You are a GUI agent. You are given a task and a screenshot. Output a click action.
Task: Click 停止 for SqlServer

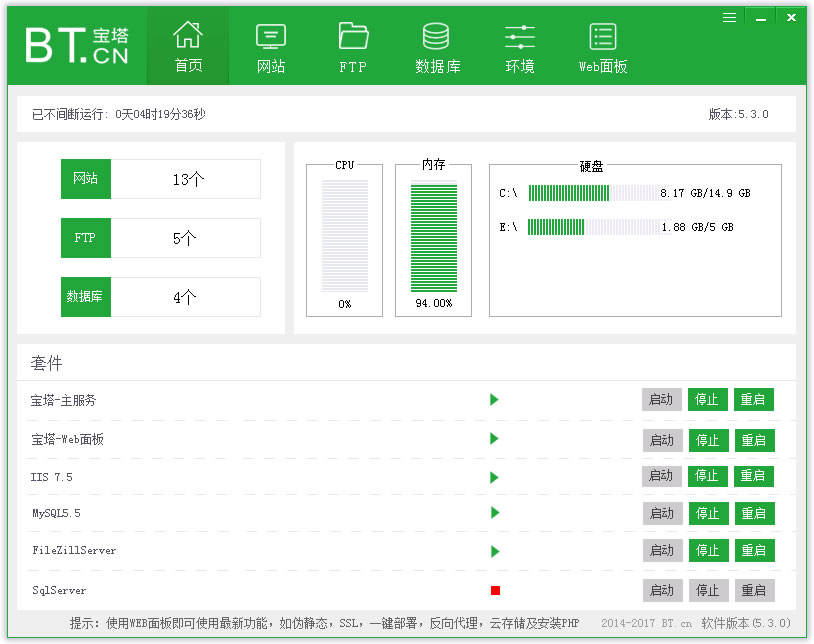coord(709,591)
